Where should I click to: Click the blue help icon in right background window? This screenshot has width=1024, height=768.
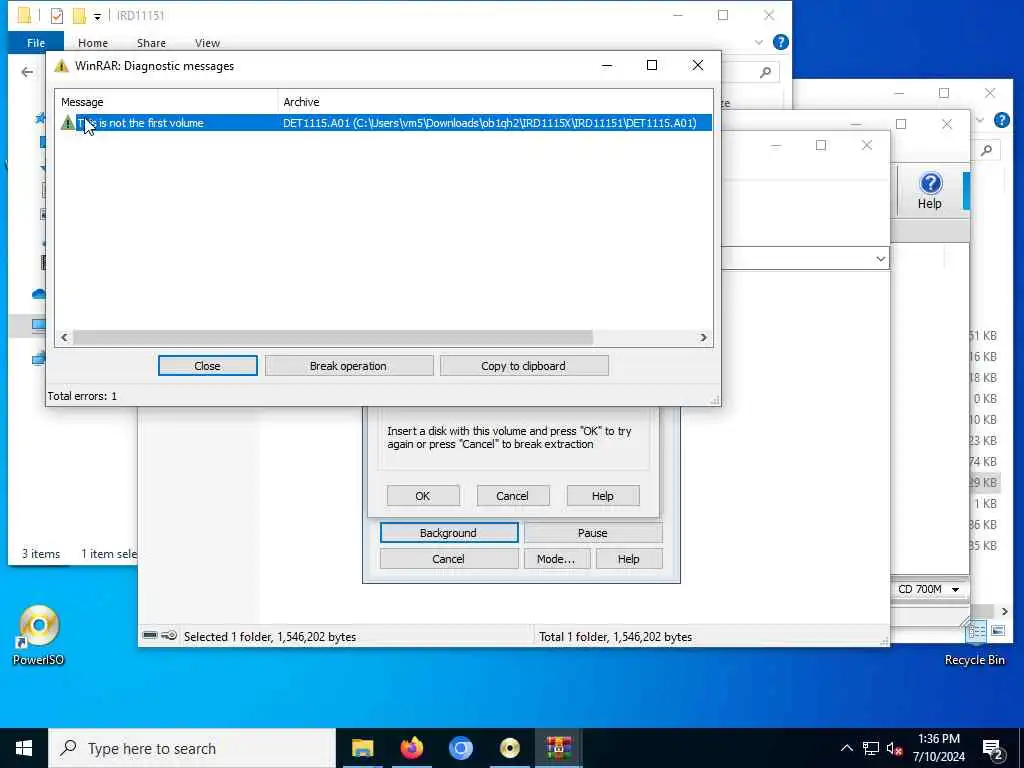(1002, 120)
